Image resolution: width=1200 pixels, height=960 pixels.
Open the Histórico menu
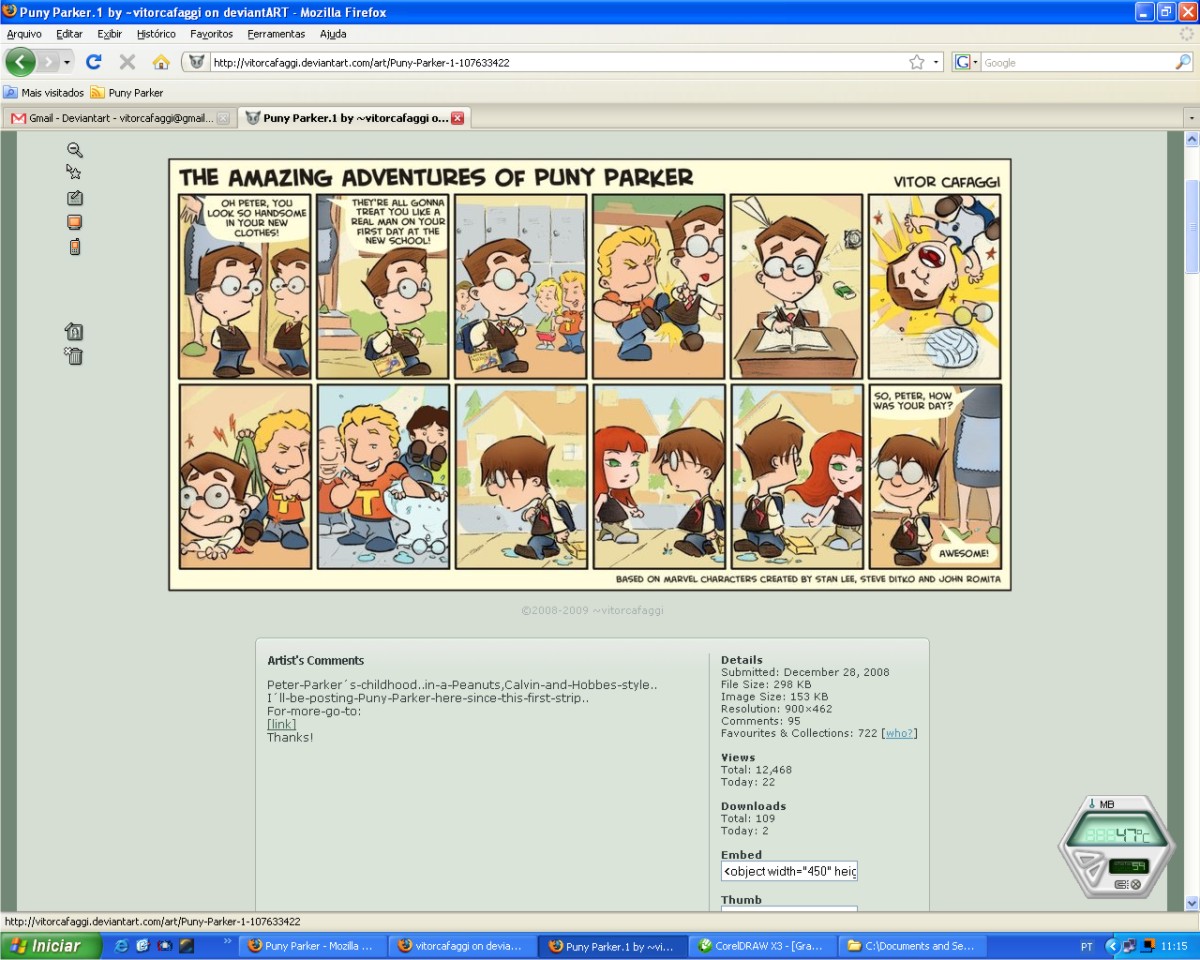click(156, 34)
